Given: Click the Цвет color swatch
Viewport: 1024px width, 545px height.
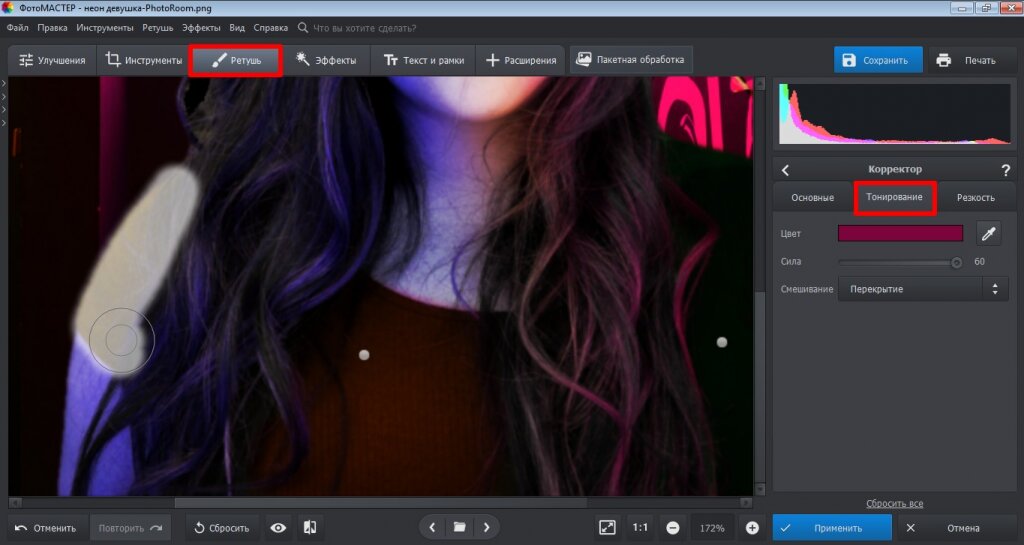Looking at the screenshot, I should [x=900, y=234].
